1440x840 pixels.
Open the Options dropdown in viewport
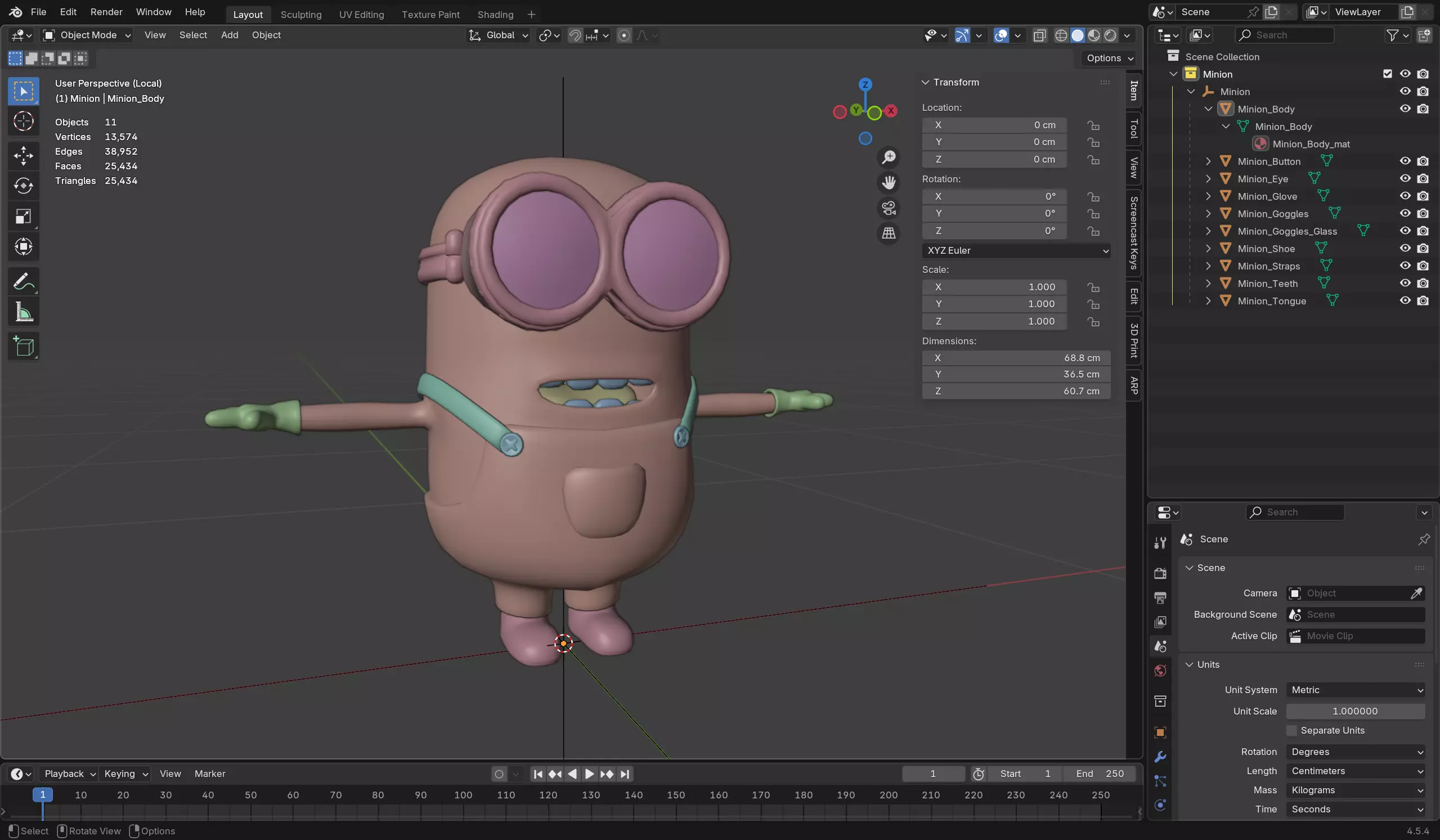[x=1109, y=59]
